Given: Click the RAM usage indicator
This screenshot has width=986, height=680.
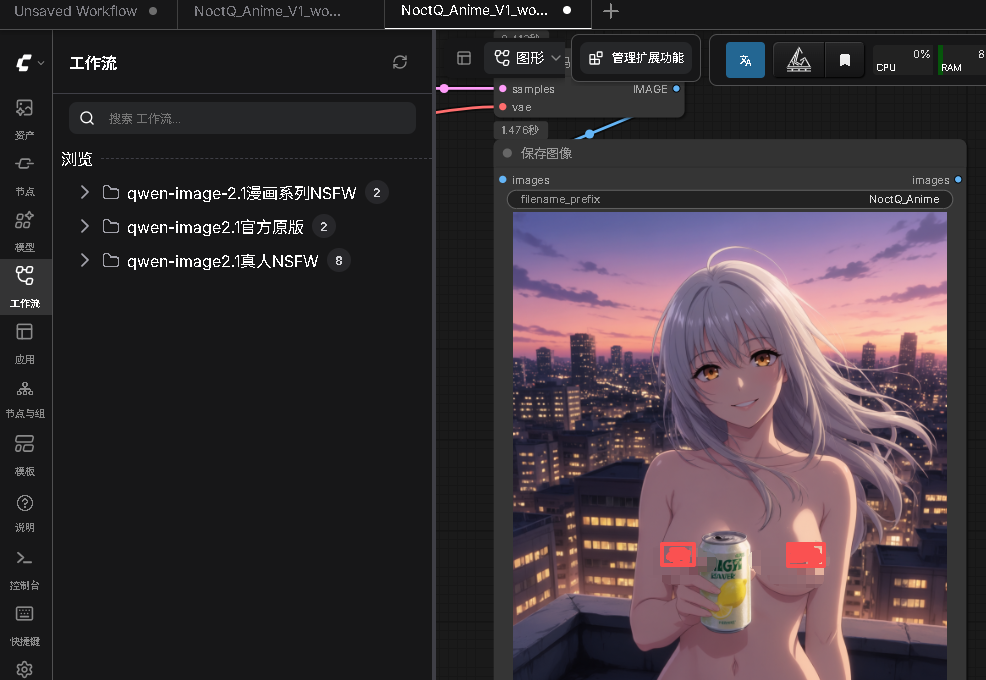Looking at the screenshot, I should point(961,60).
